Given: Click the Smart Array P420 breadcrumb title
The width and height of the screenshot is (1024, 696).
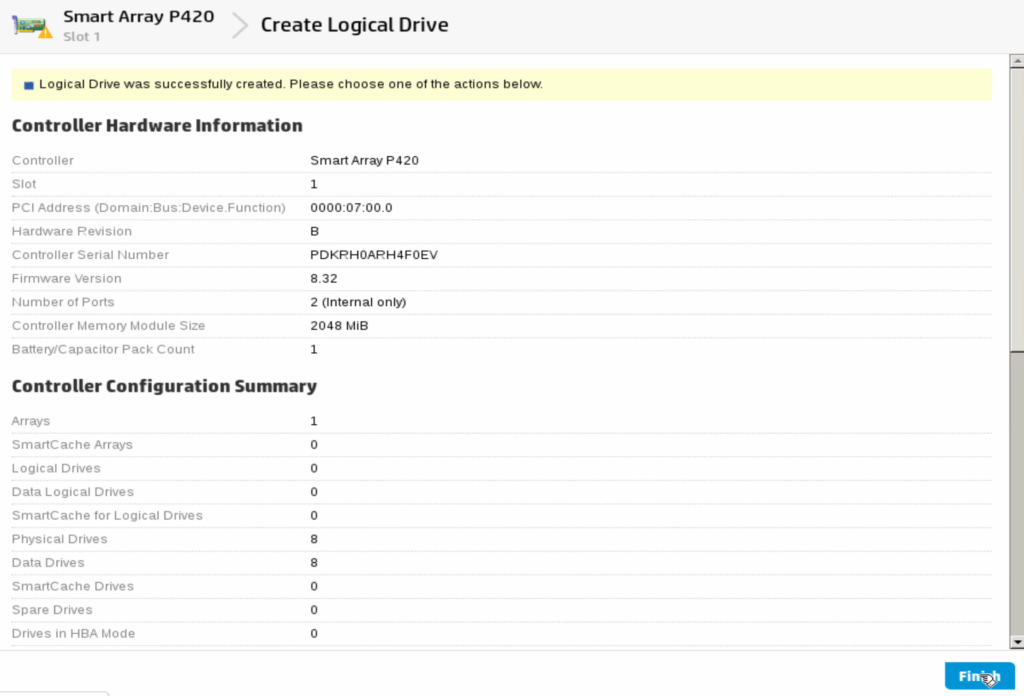Looking at the screenshot, I should [138, 16].
